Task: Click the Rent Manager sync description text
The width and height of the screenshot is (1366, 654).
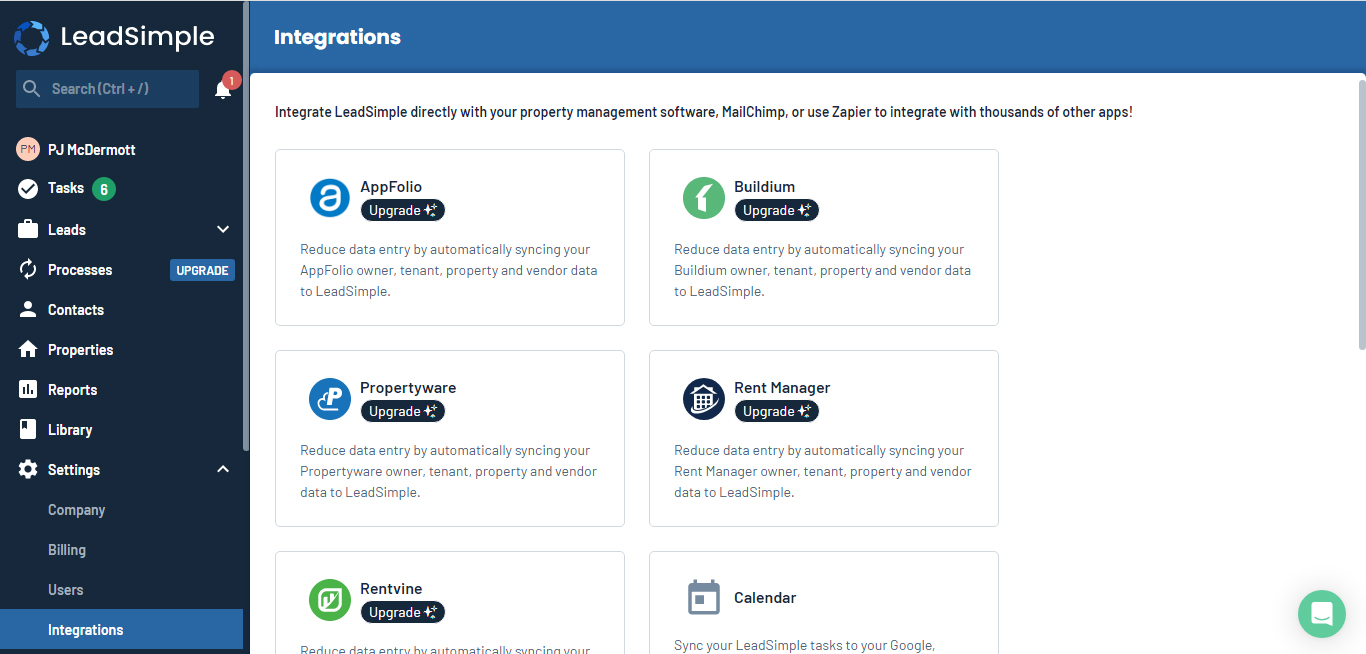Action: pyautogui.click(x=823, y=472)
